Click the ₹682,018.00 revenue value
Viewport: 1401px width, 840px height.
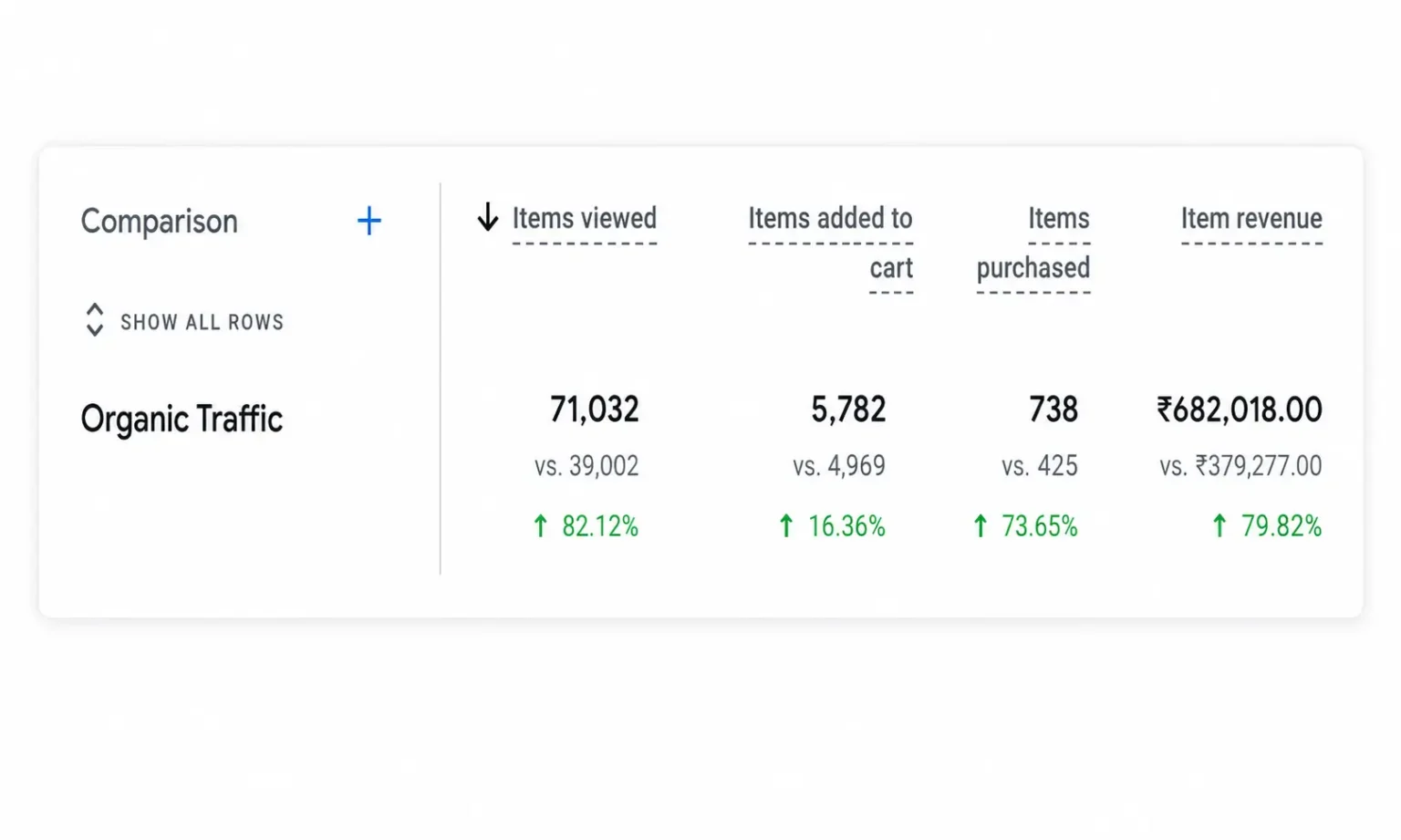[x=1240, y=410]
